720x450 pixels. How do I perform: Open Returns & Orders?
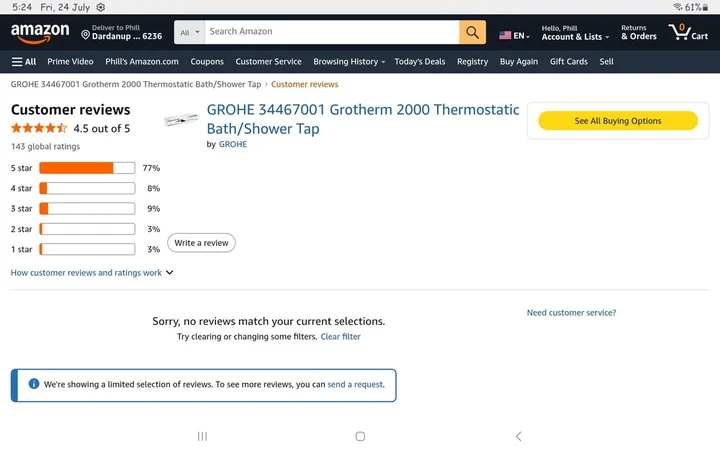click(x=639, y=33)
